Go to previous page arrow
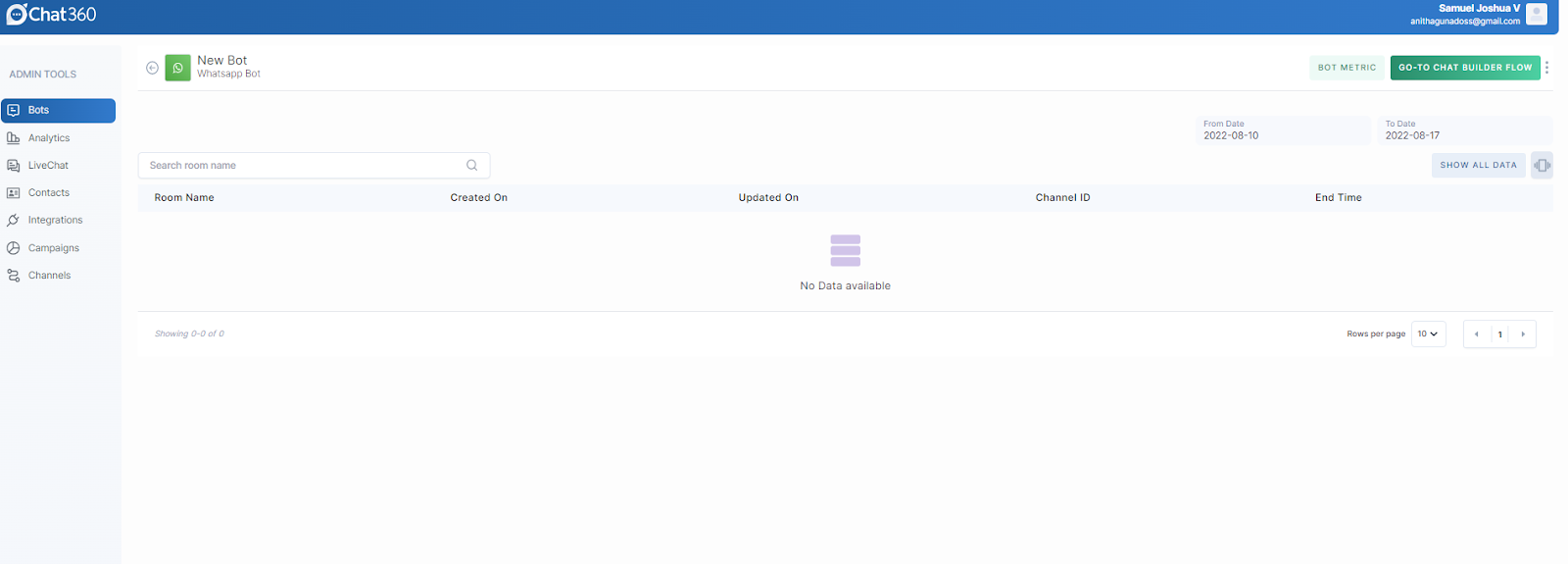The width and height of the screenshot is (1568, 564). click(x=1477, y=334)
